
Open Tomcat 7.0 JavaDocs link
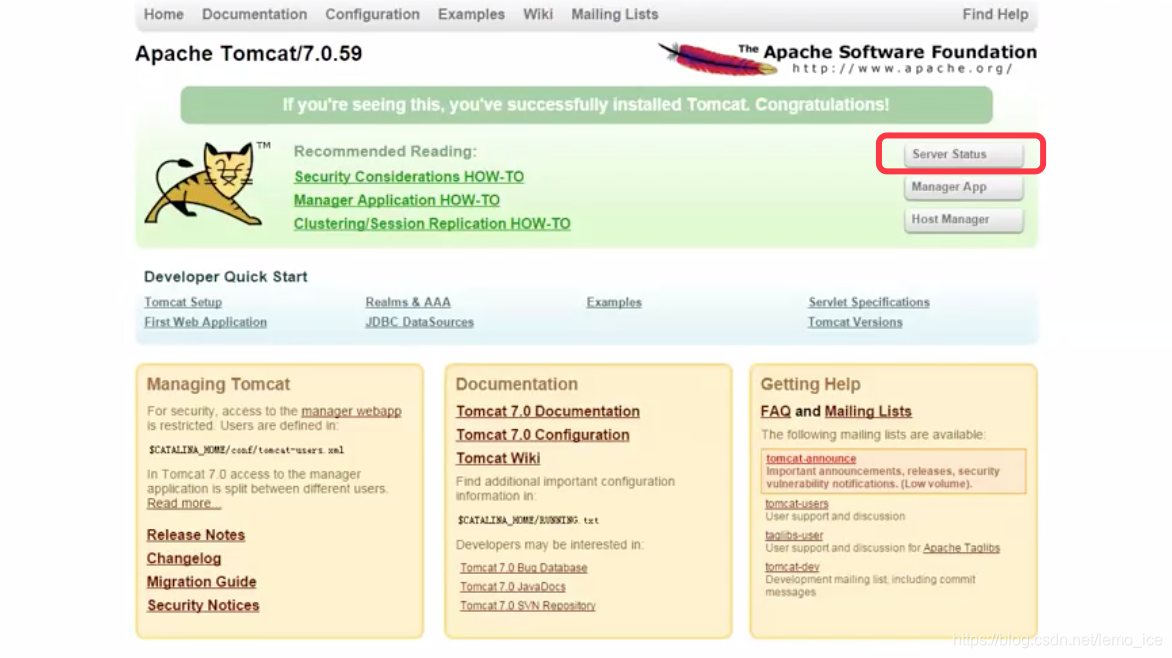[x=513, y=587]
